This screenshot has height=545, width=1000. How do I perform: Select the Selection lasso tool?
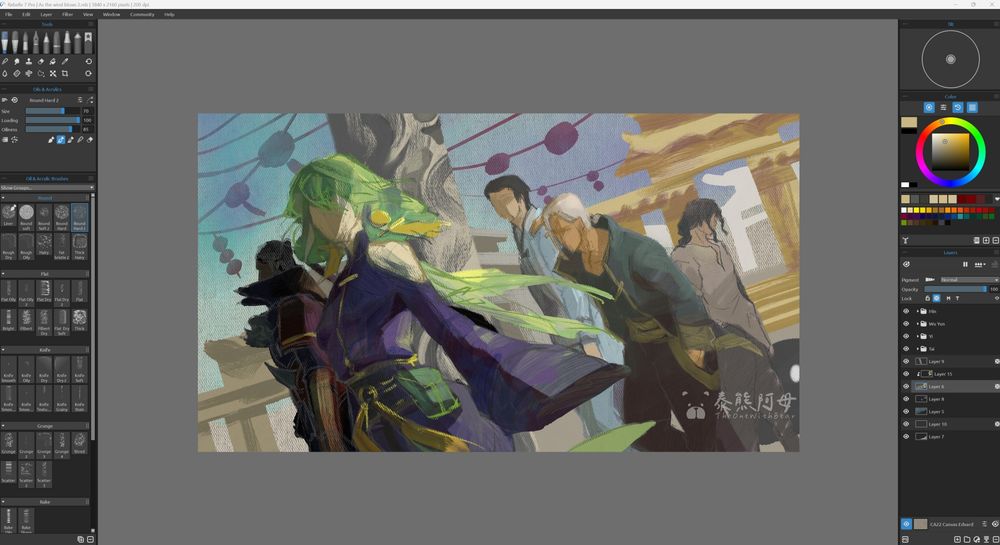pyautogui.click(x=41, y=73)
